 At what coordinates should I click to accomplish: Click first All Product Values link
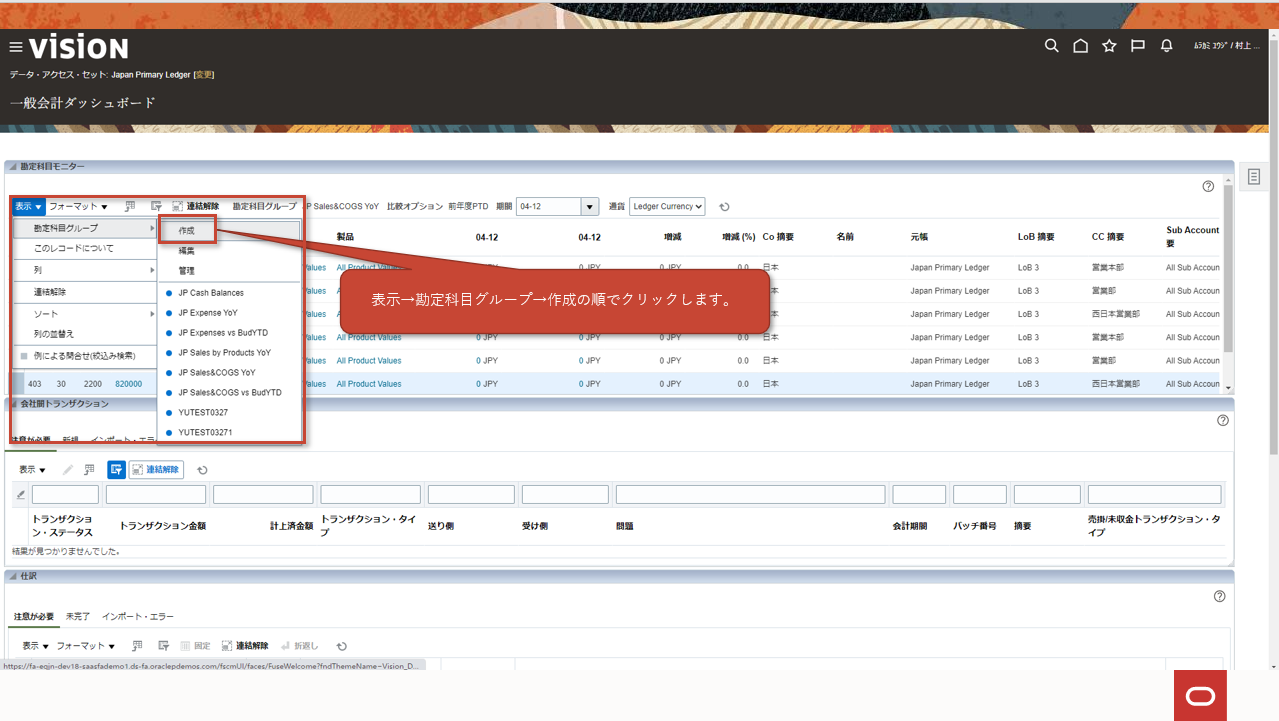[x=369, y=268]
